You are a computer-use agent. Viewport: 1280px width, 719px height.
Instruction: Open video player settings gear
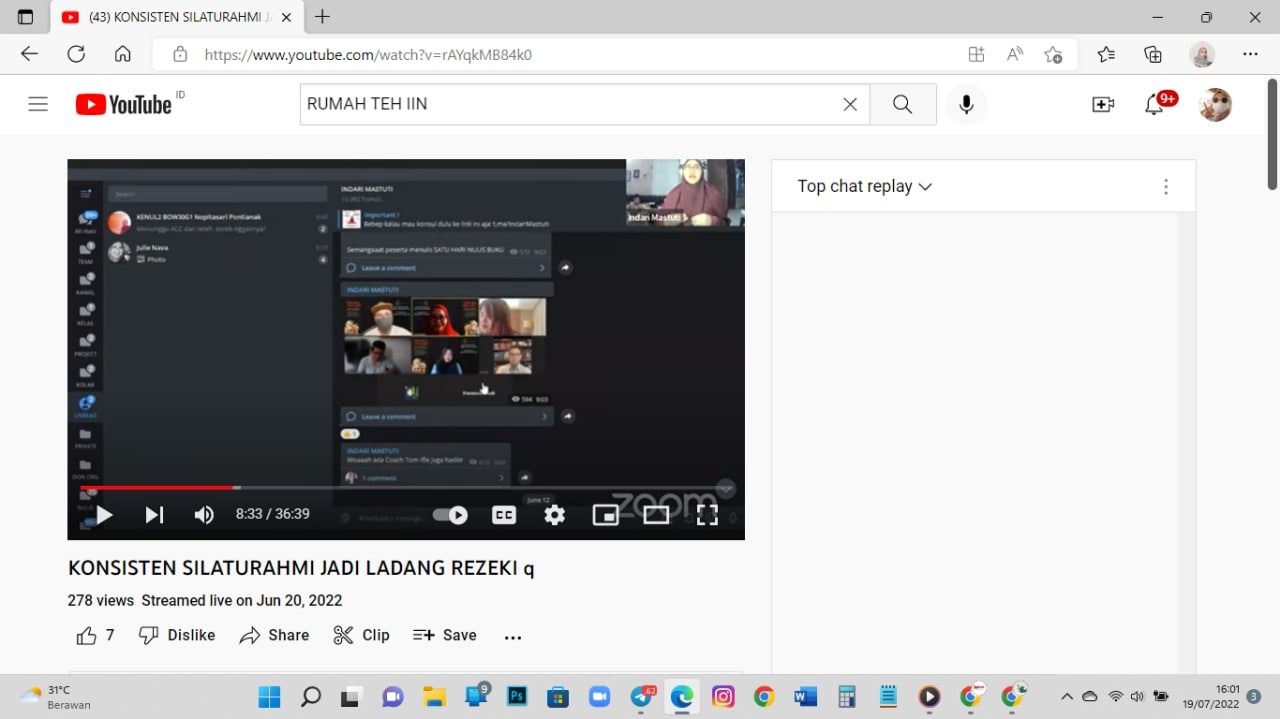[554, 515]
